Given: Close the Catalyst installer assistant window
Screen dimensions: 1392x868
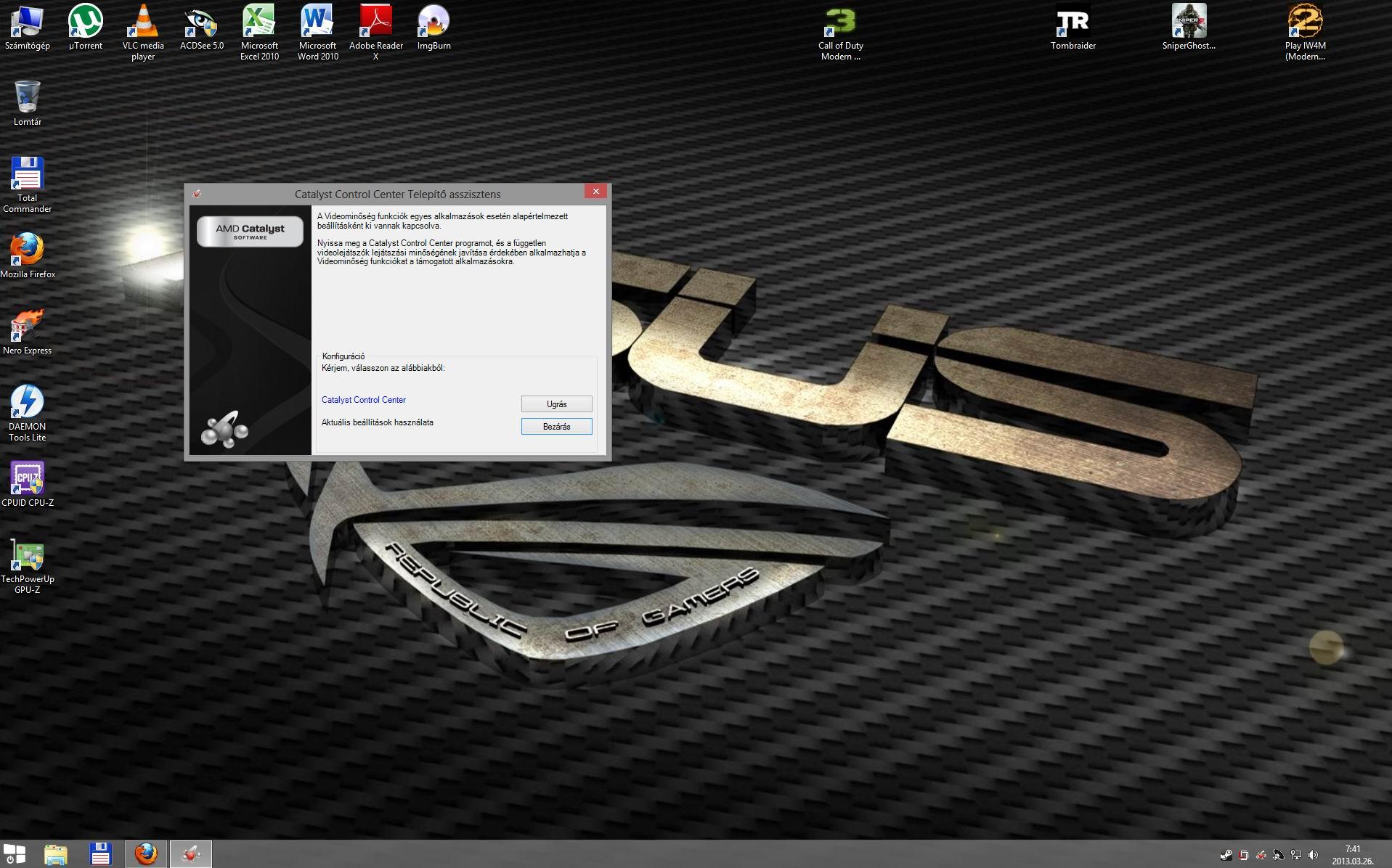Looking at the screenshot, I should pos(596,192).
